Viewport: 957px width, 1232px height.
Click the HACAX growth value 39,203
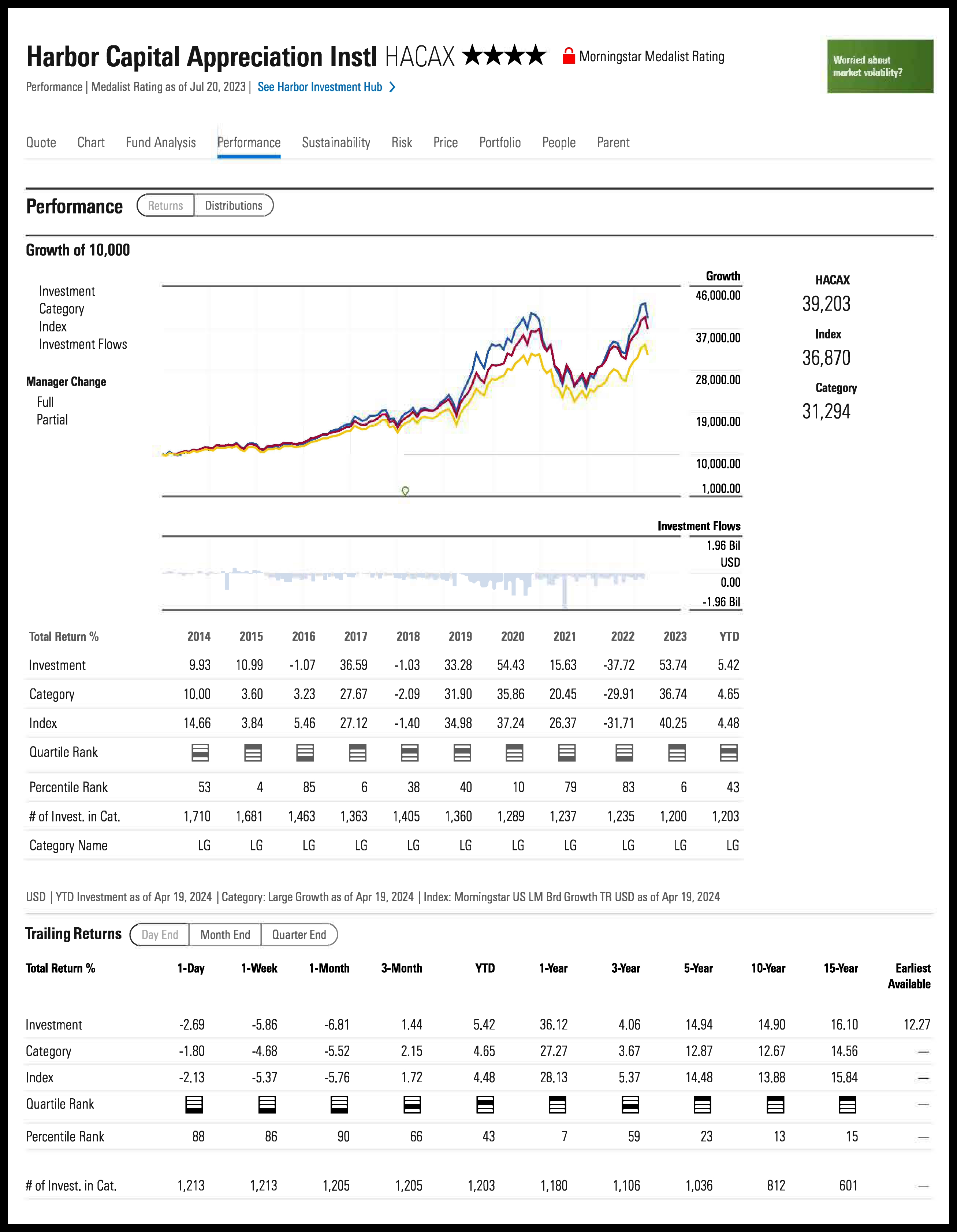tap(826, 304)
